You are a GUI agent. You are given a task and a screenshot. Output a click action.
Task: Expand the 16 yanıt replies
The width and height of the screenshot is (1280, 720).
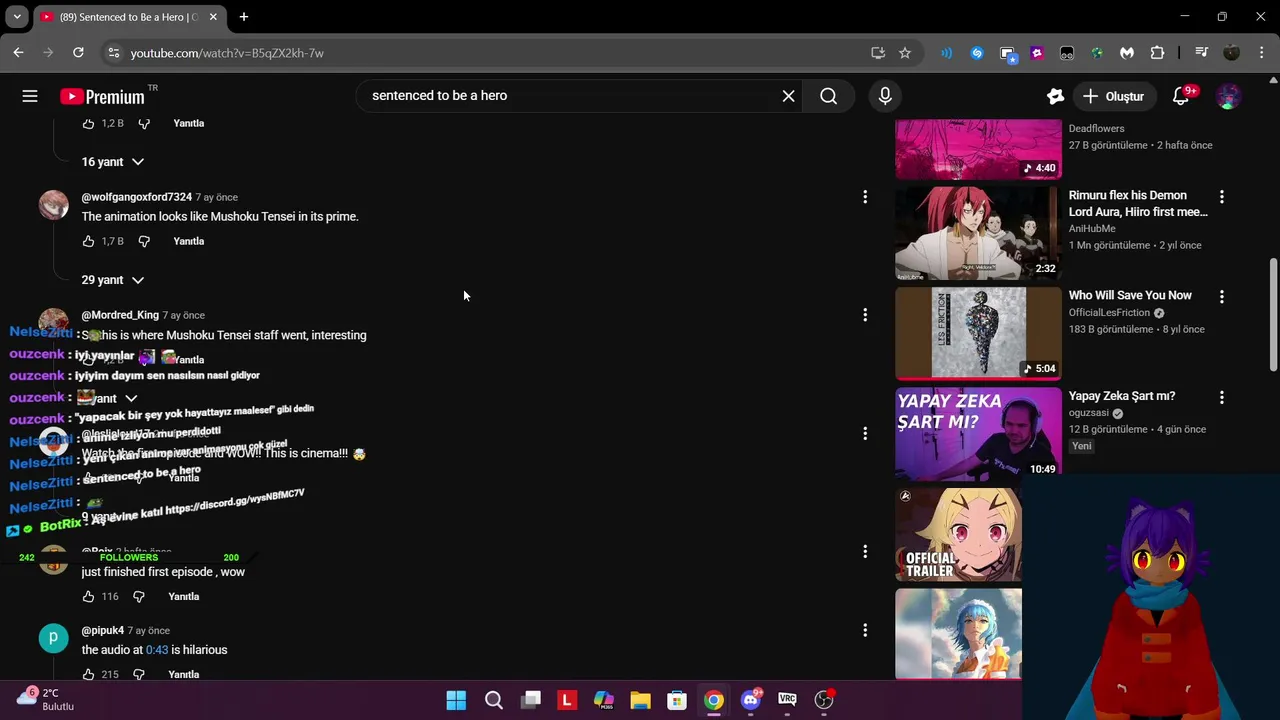point(112,162)
